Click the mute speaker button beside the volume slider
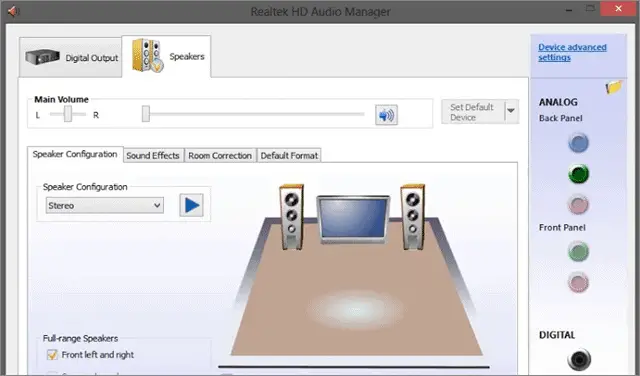640x376 pixels. click(386, 115)
